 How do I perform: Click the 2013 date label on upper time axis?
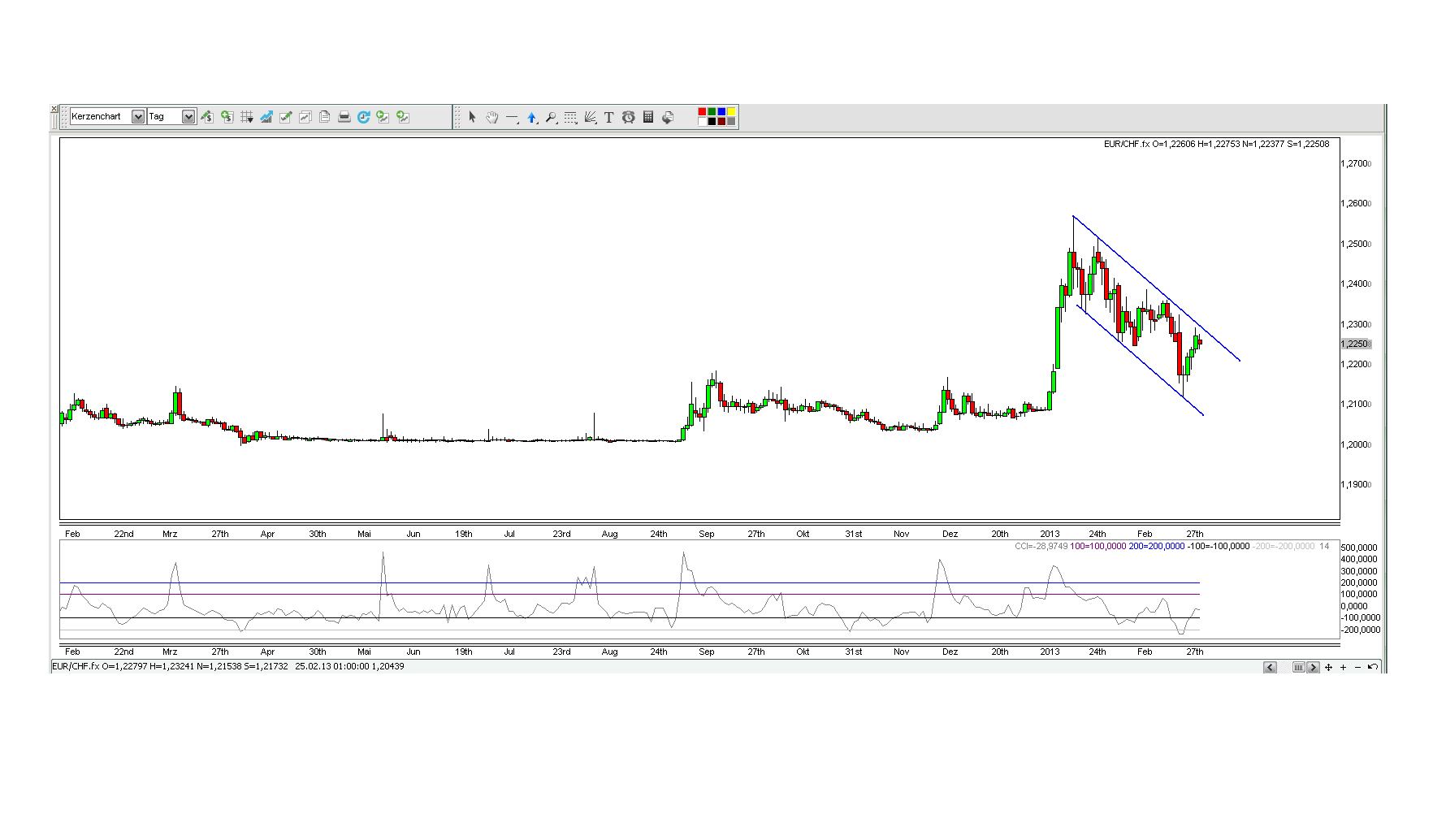(x=1050, y=535)
